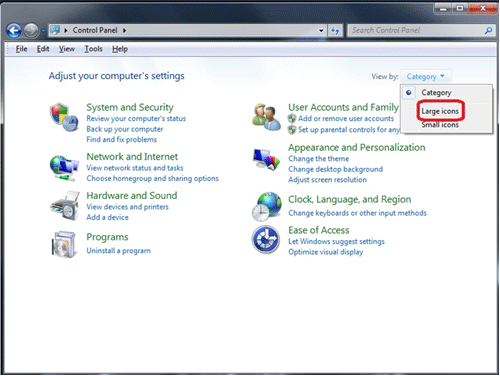Open Network and Internet heading
Viewport: 500px width, 376px height.
tap(132, 157)
